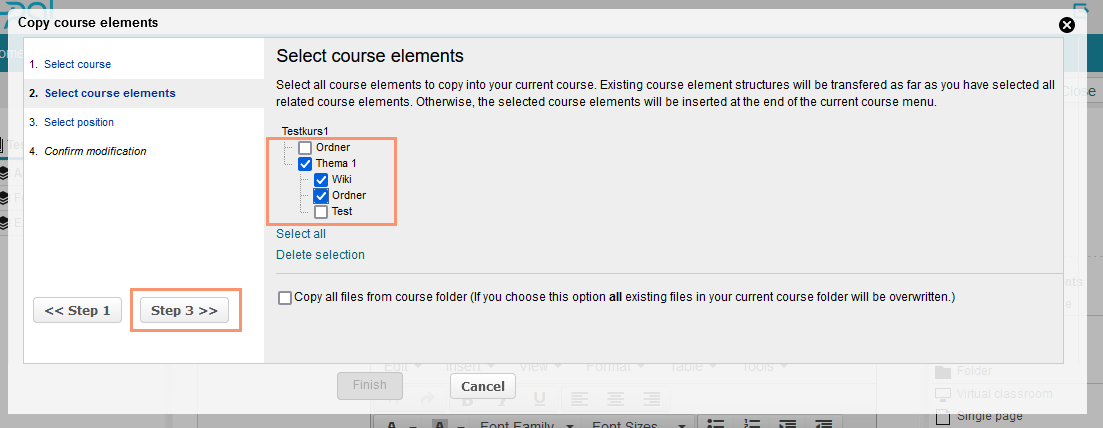Uncheck the Wiki checkbox
The image size is (1103, 428).
click(321, 180)
